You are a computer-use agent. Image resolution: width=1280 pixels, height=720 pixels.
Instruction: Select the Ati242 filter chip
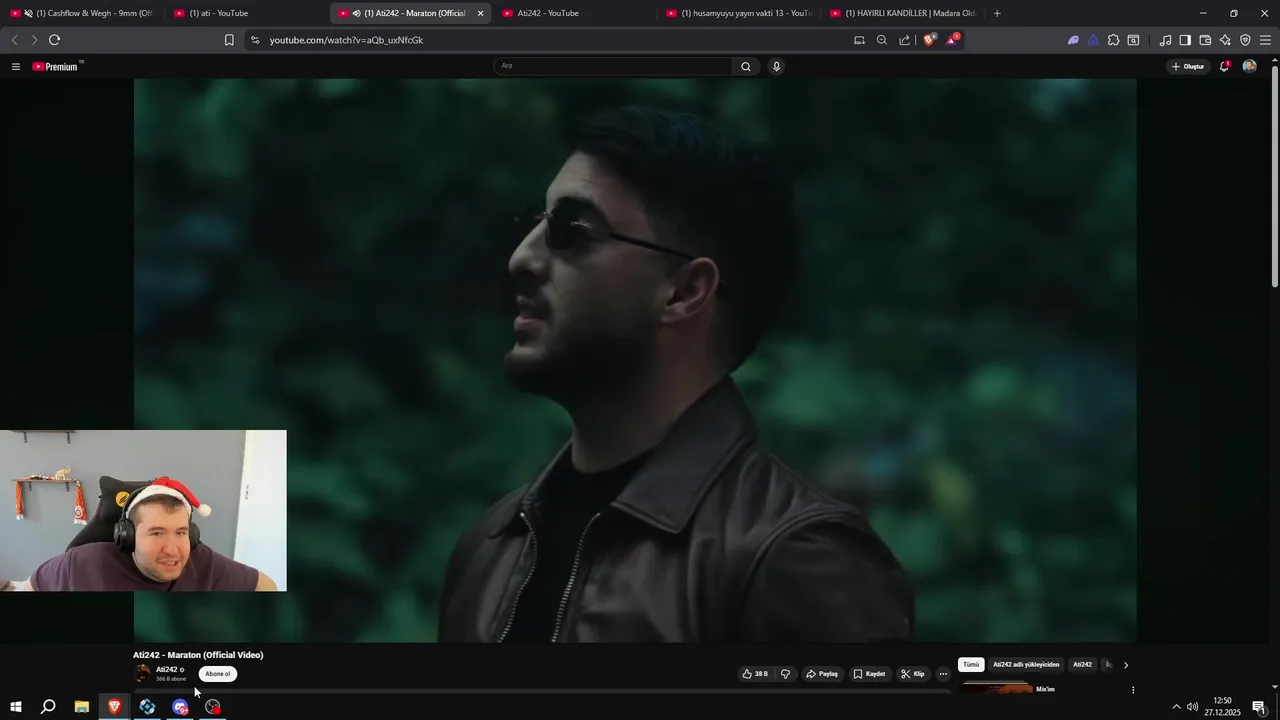coord(1082,665)
